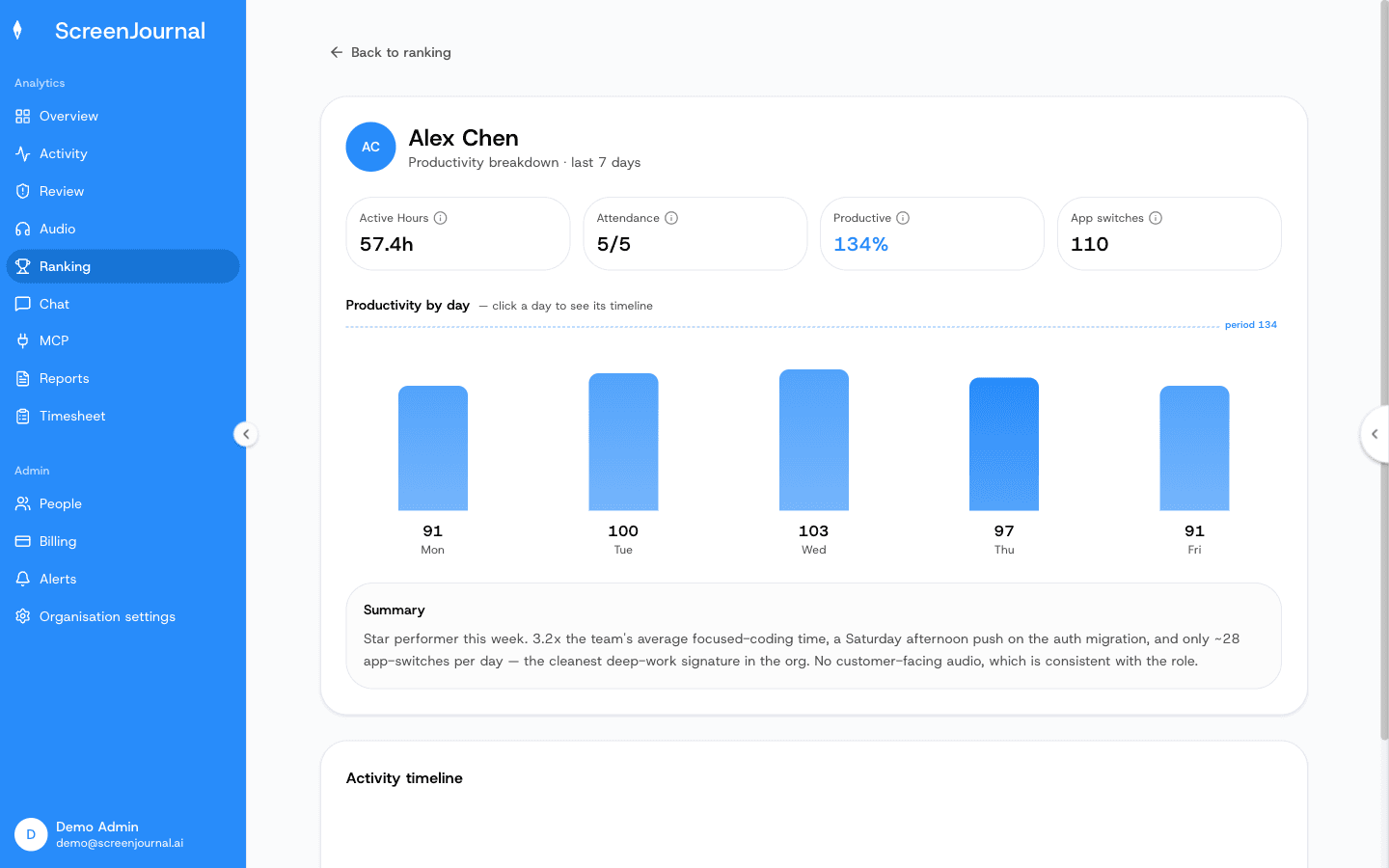Click the People users icon

click(23, 504)
